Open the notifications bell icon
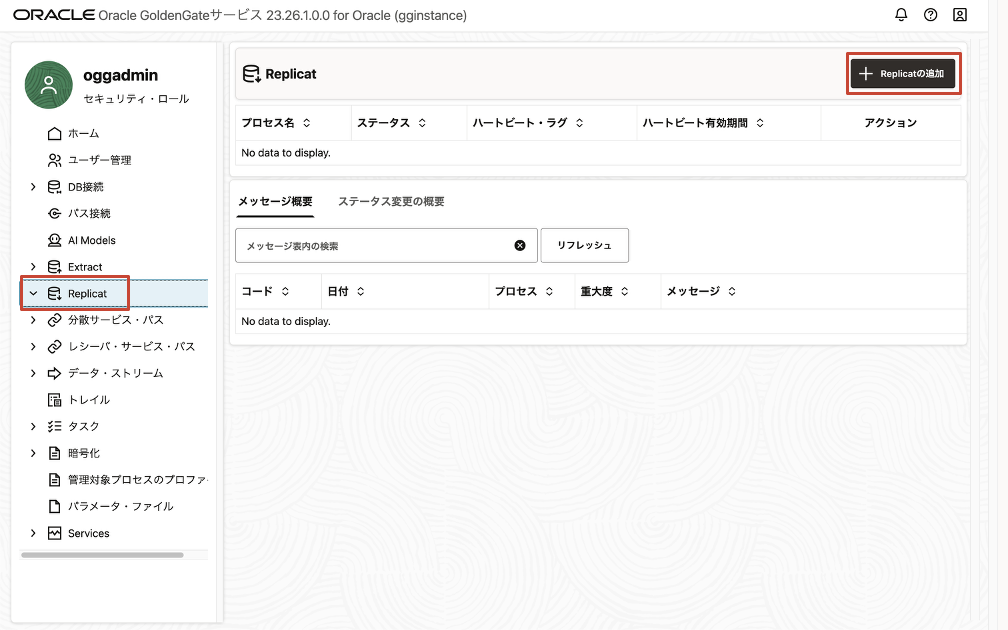1008x630 pixels. pos(901,15)
